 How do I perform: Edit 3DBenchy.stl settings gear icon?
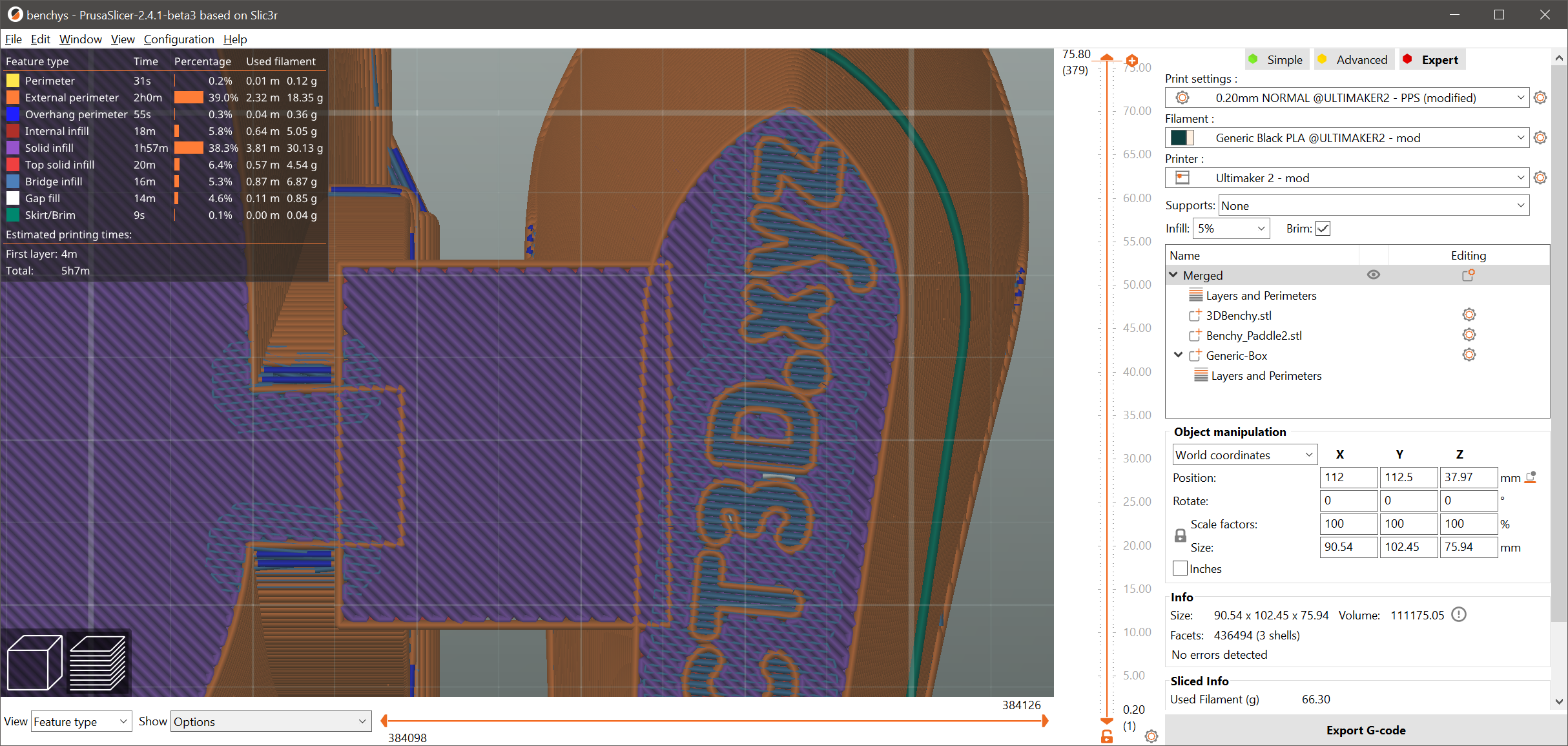click(1469, 315)
